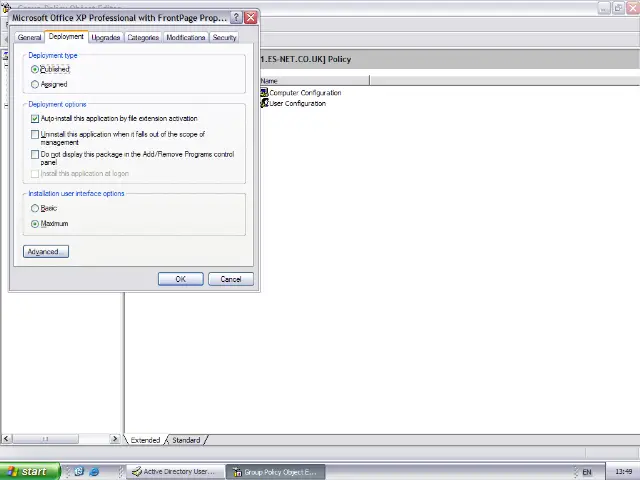Screen dimensions: 640x480
Task: Click the Advanced button
Action: click(46, 251)
